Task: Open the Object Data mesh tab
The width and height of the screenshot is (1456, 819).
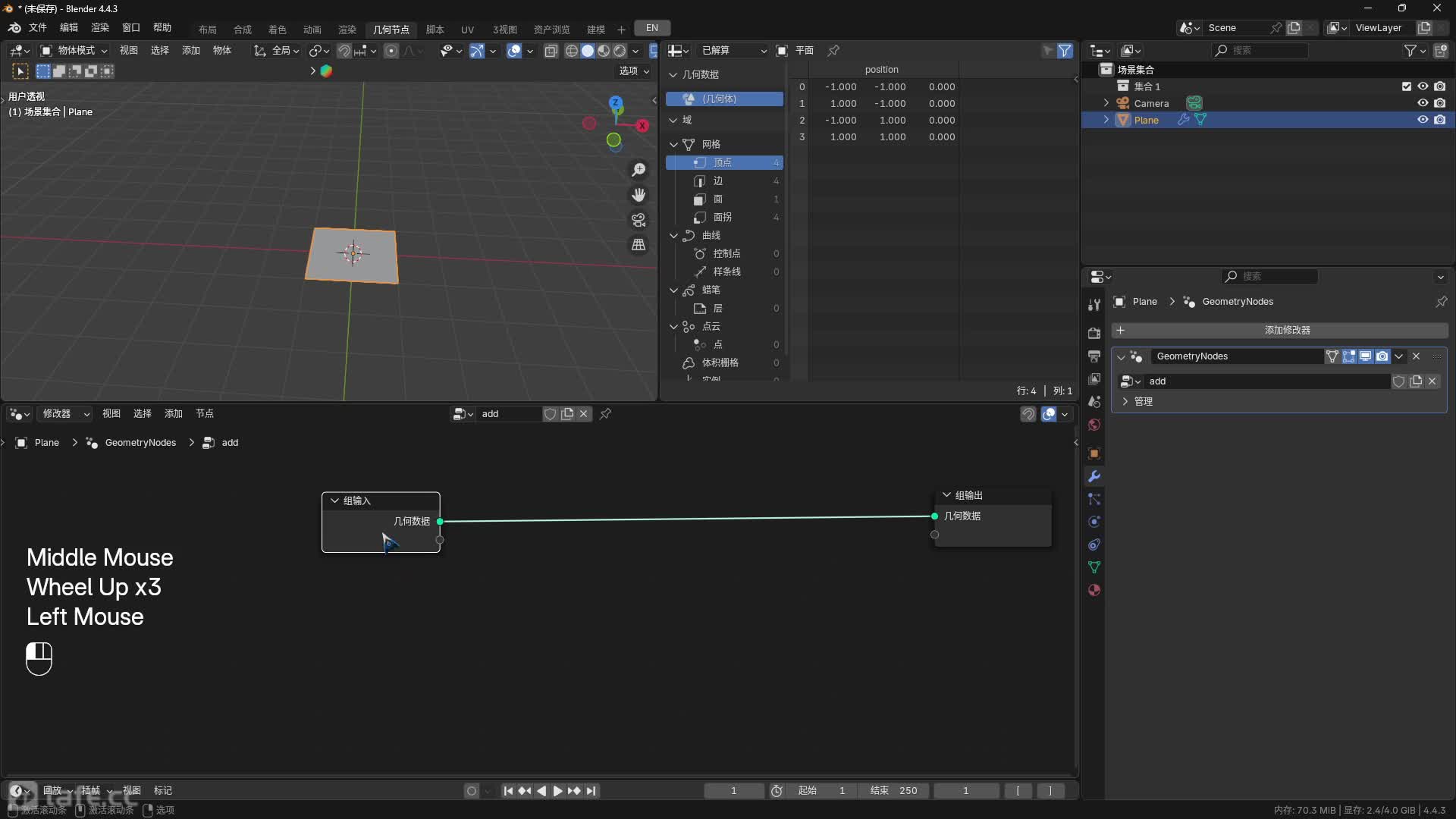Action: [1094, 567]
